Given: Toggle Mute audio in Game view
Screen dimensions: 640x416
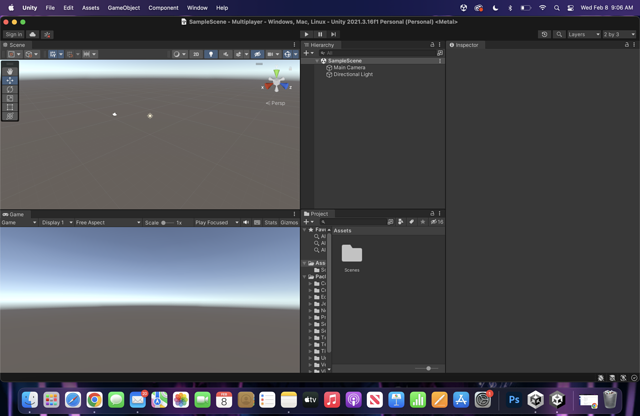Looking at the screenshot, I should tap(246, 222).
